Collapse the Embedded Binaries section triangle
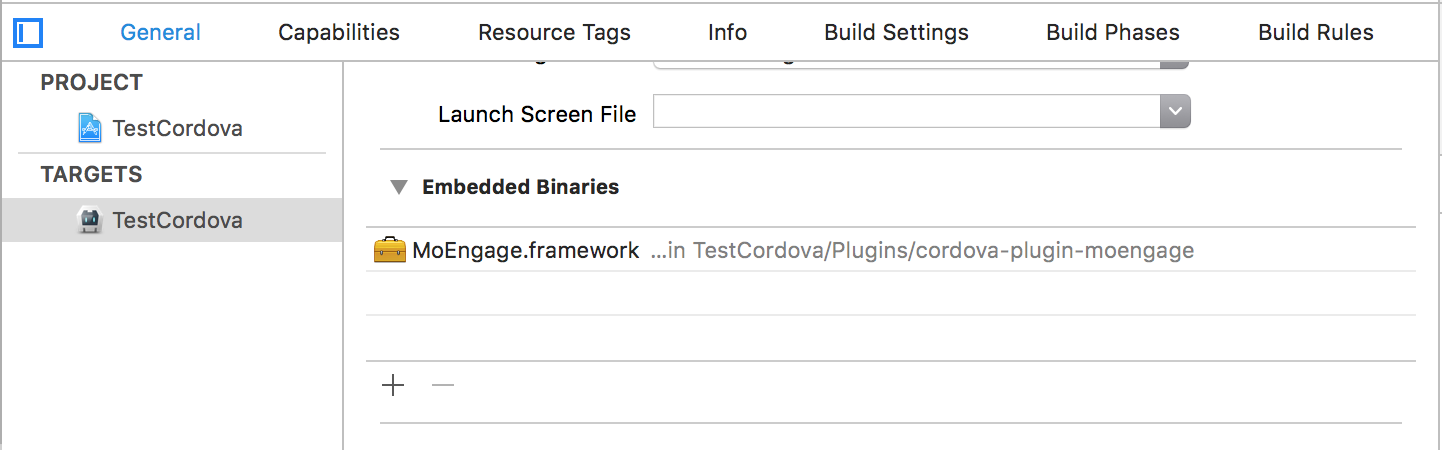Screen dimensions: 1442x450 click(399, 187)
